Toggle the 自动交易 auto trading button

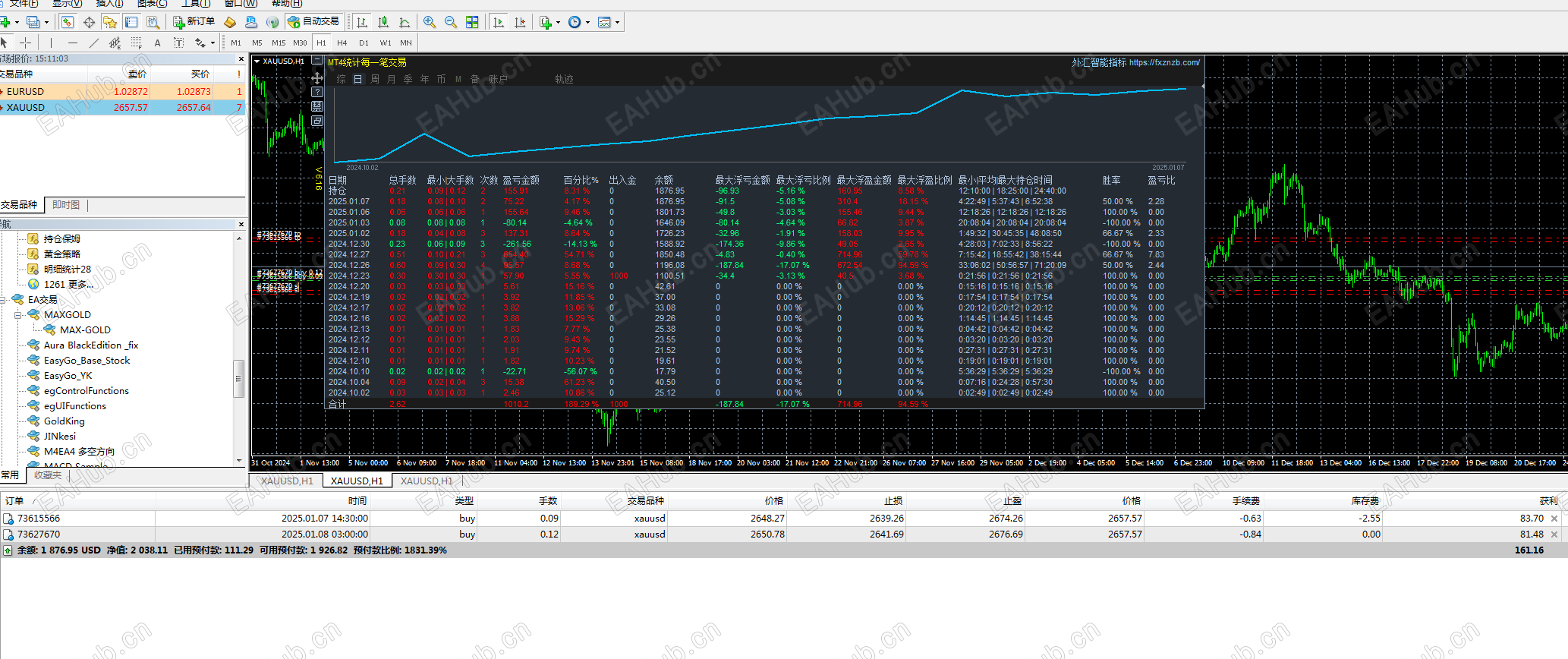(314, 22)
